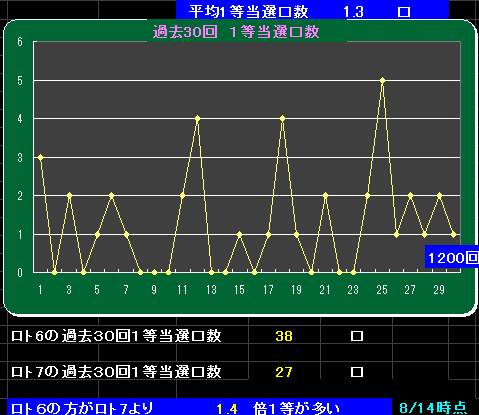Viewport: 479px width, 415px height.
Task: Select the peak data point of value 5 at draw 25
Action: point(382,81)
